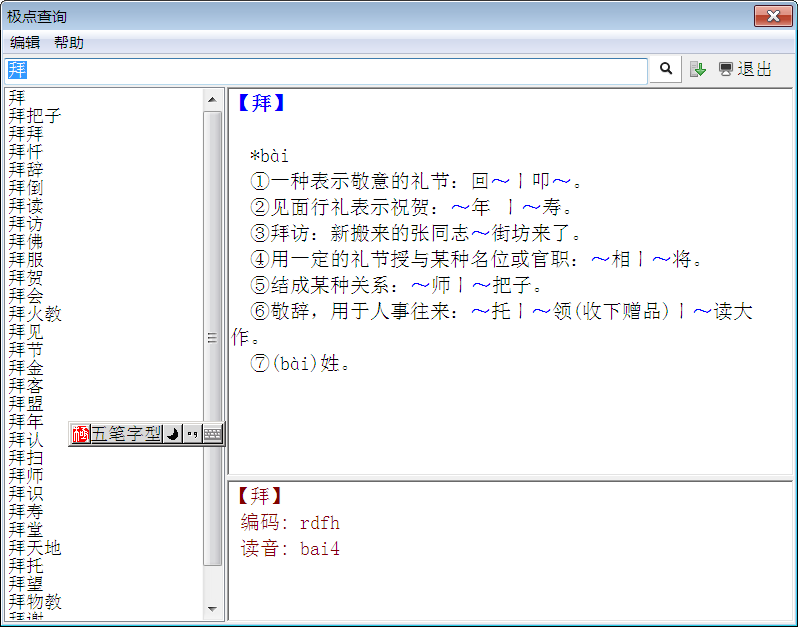
Task: Select 拜天地 in the word list
Action: pos(35,548)
